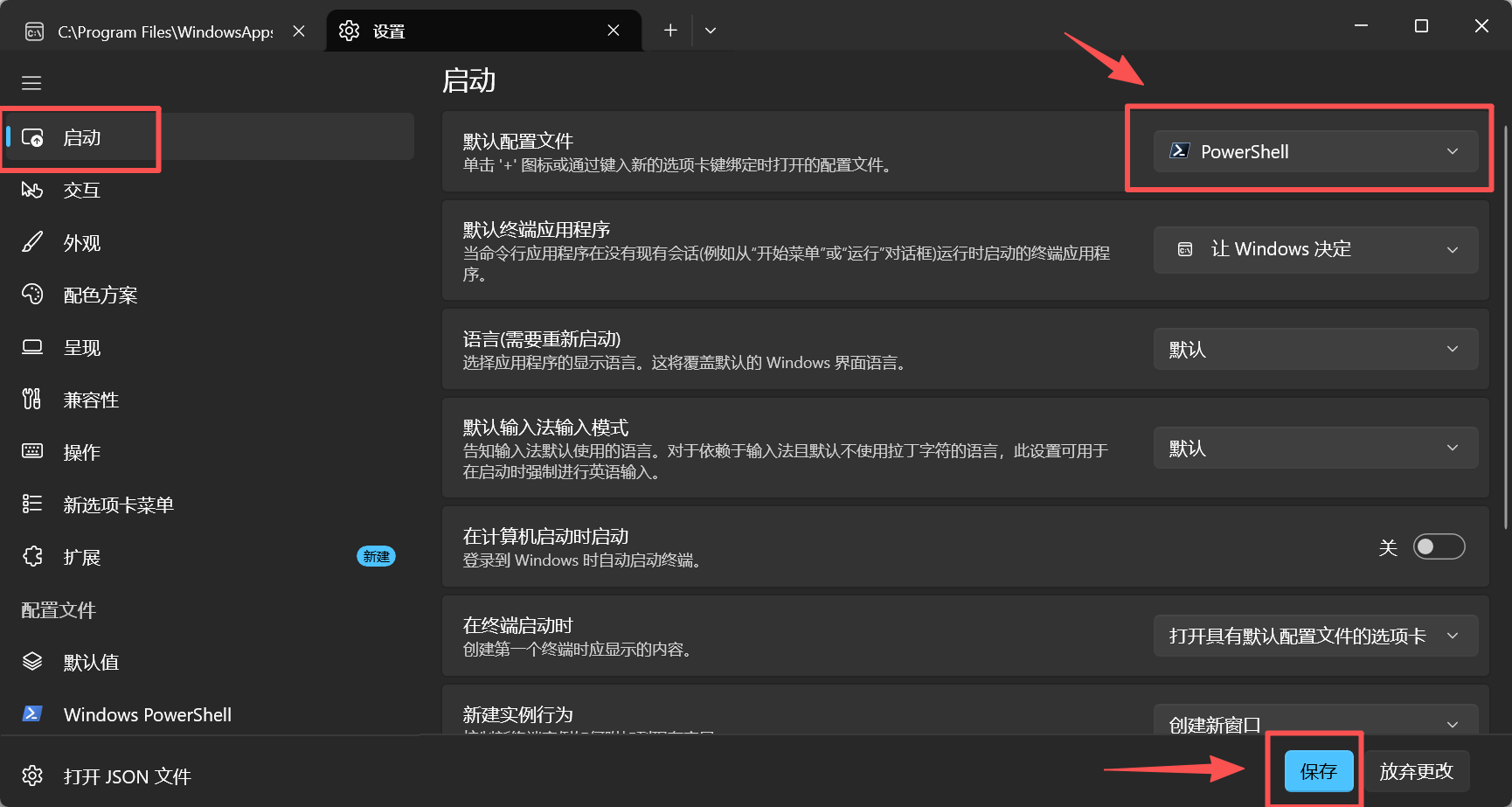Go to 新选项卡菜单 settings page

click(210, 504)
